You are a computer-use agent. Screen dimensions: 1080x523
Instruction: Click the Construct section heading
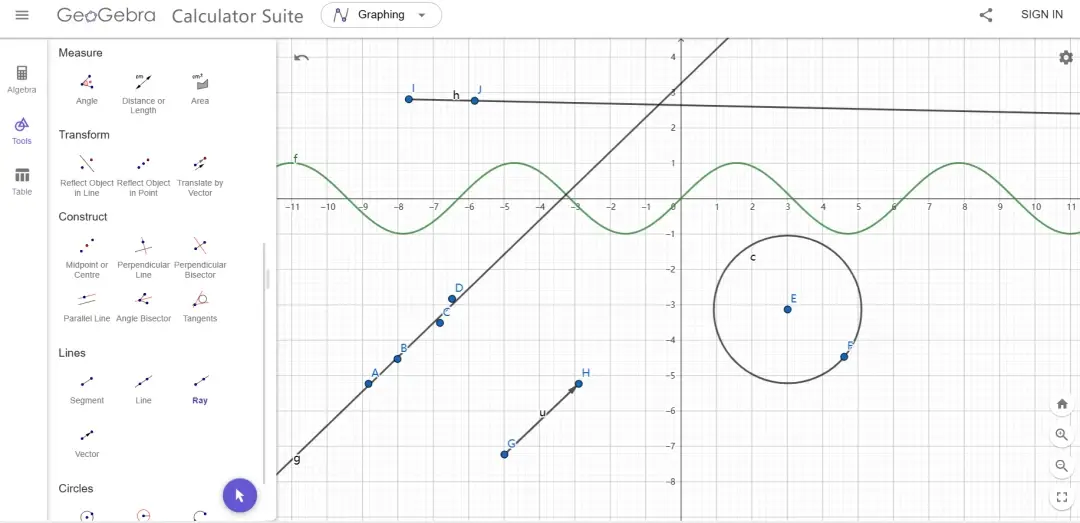pos(83,216)
